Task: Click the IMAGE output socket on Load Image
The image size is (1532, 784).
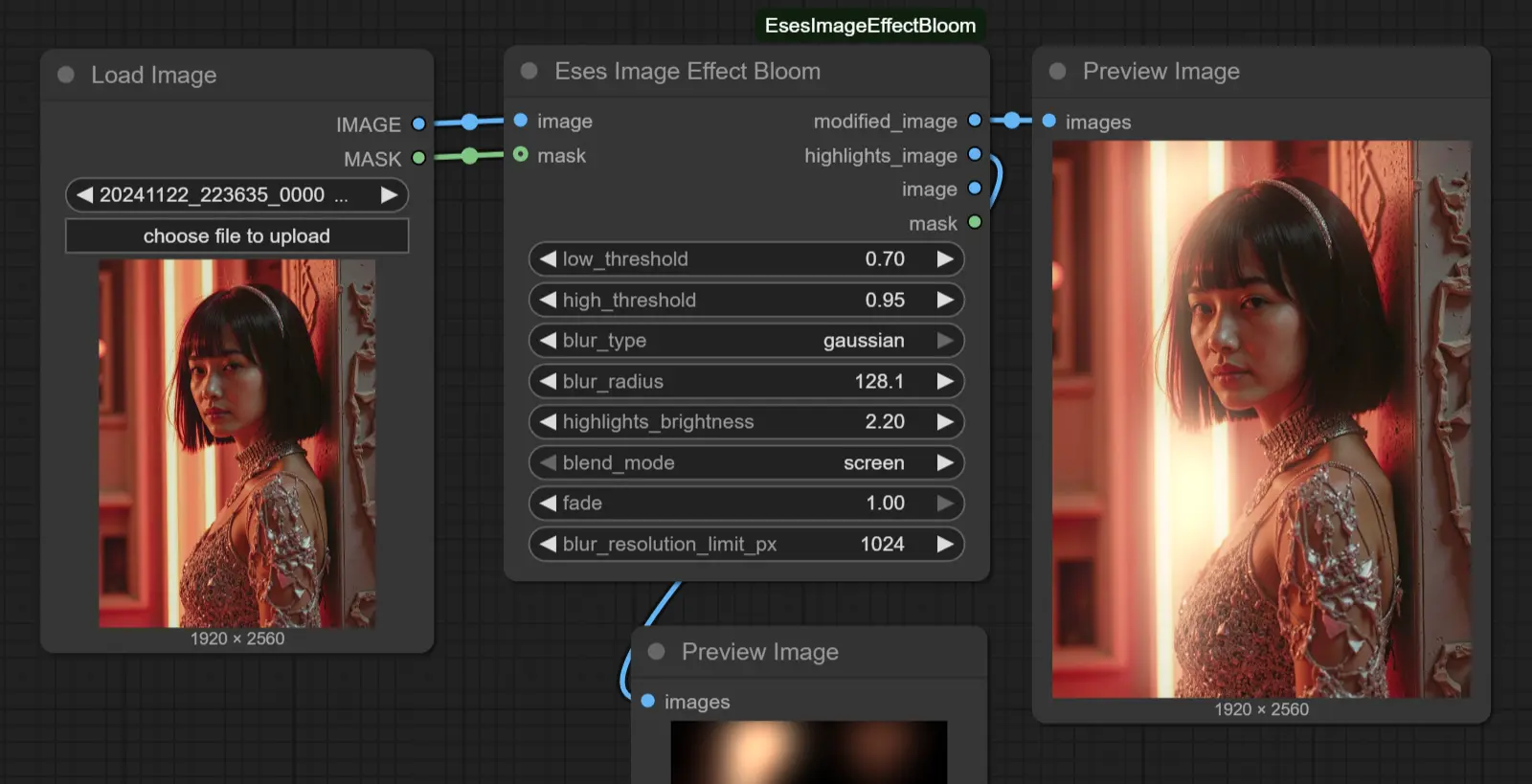Action: [x=418, y=123]
